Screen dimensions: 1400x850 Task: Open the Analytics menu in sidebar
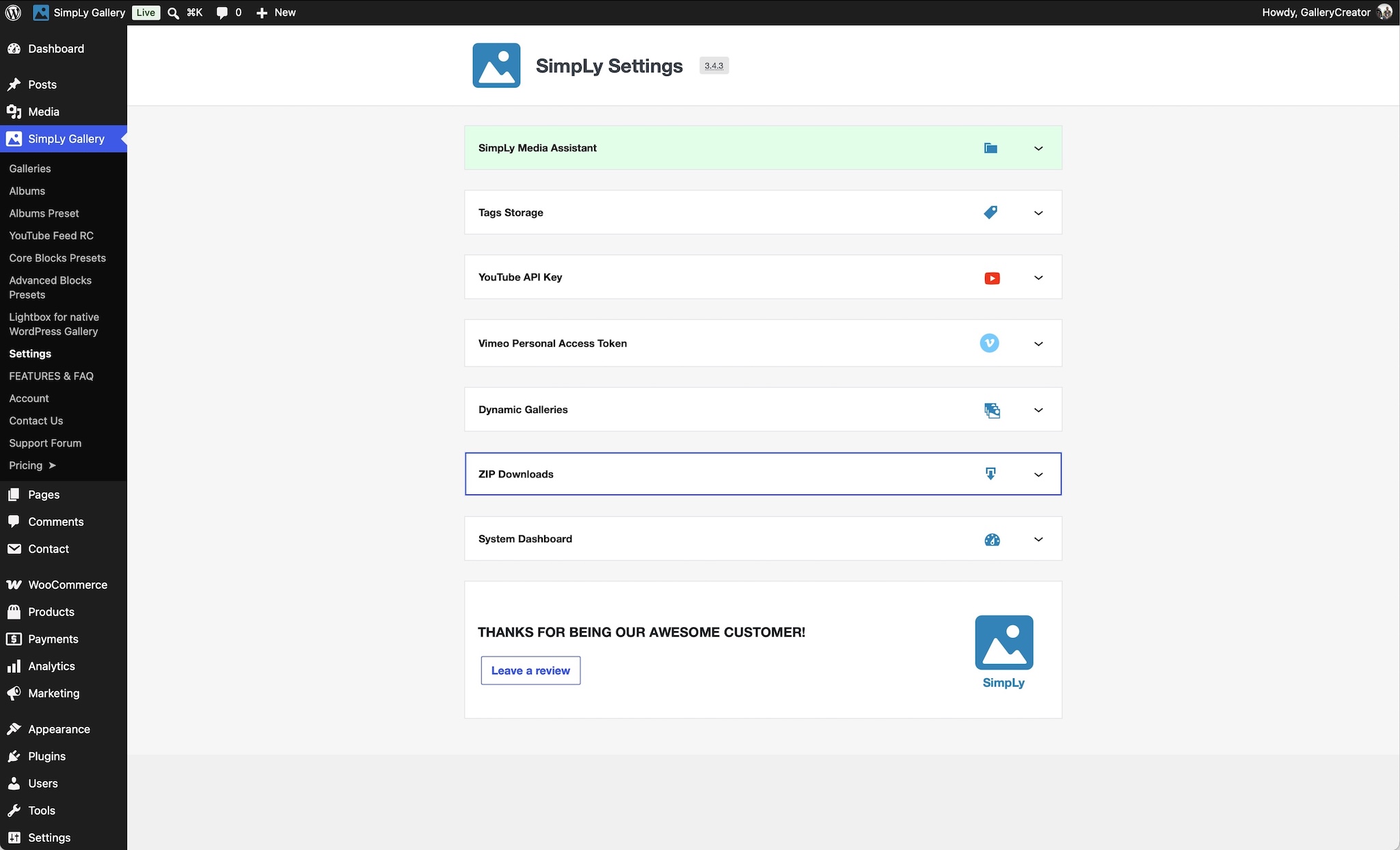(51, 666)
